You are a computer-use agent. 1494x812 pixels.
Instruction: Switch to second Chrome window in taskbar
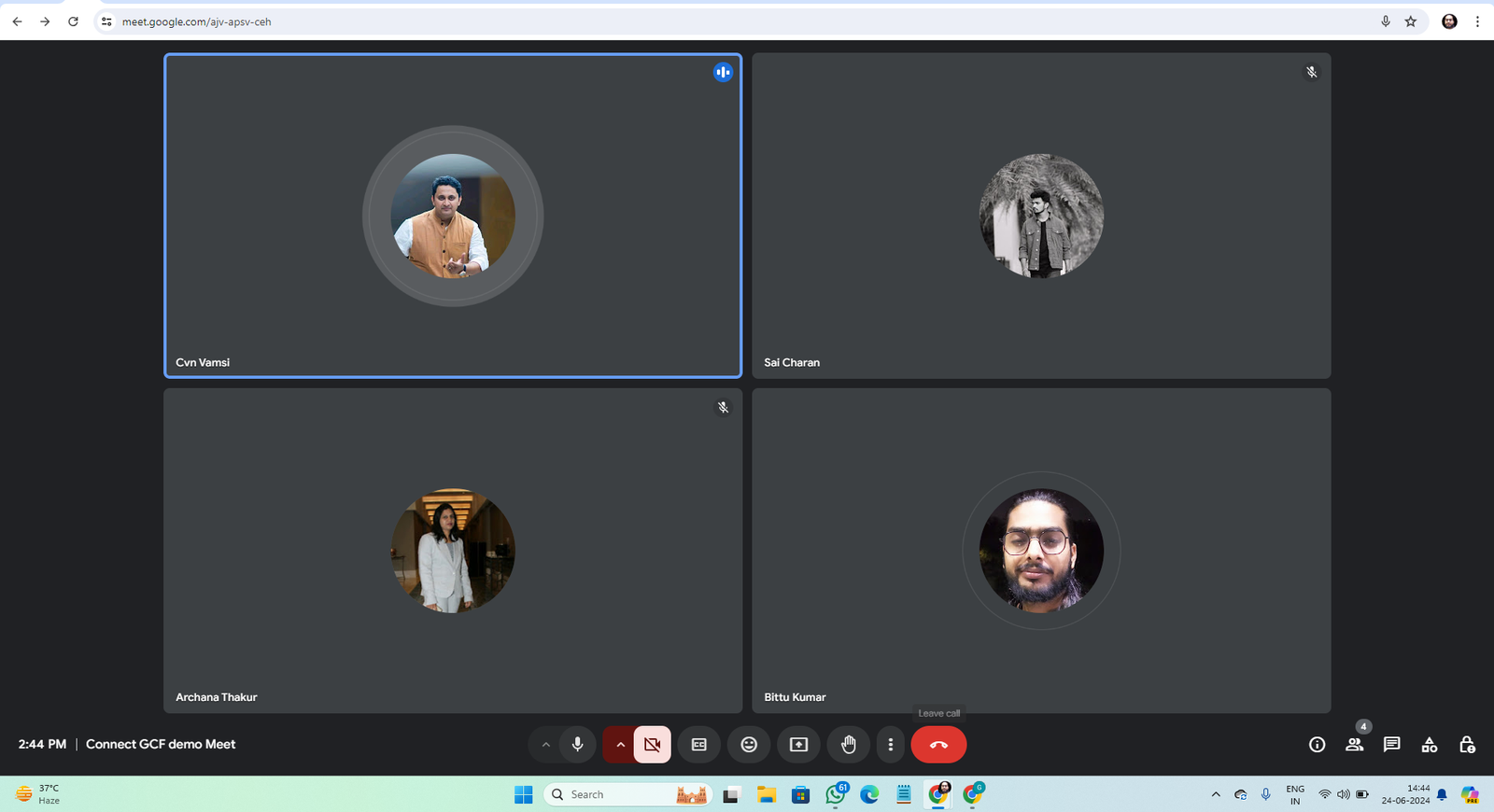pos(973,794)
